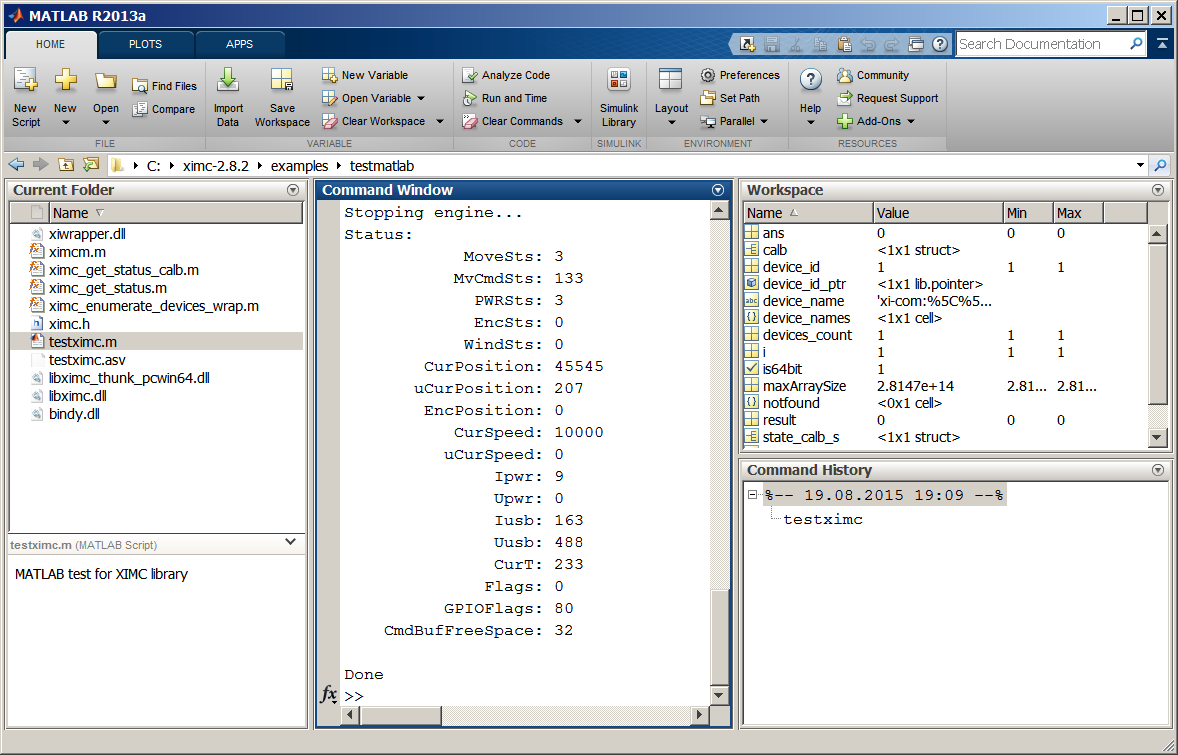Switch to the PLOTS tab
Screen dimensions: 1178x755
click(145, 44)
